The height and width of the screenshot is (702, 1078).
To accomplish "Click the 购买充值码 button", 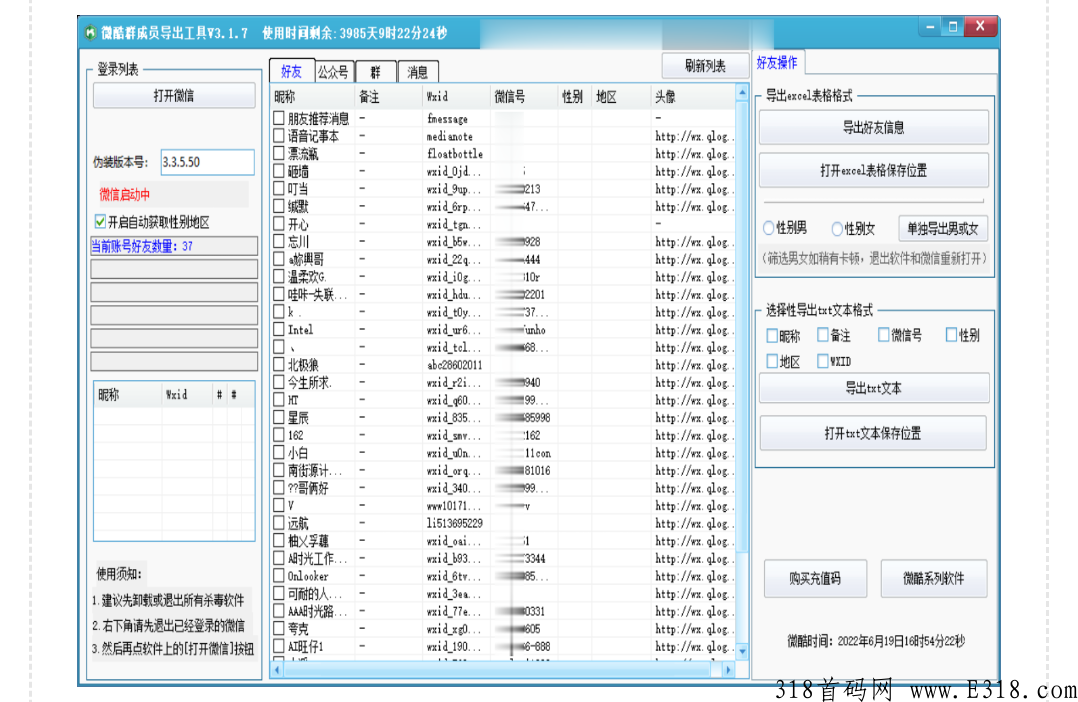I will (x=815, y=578).
